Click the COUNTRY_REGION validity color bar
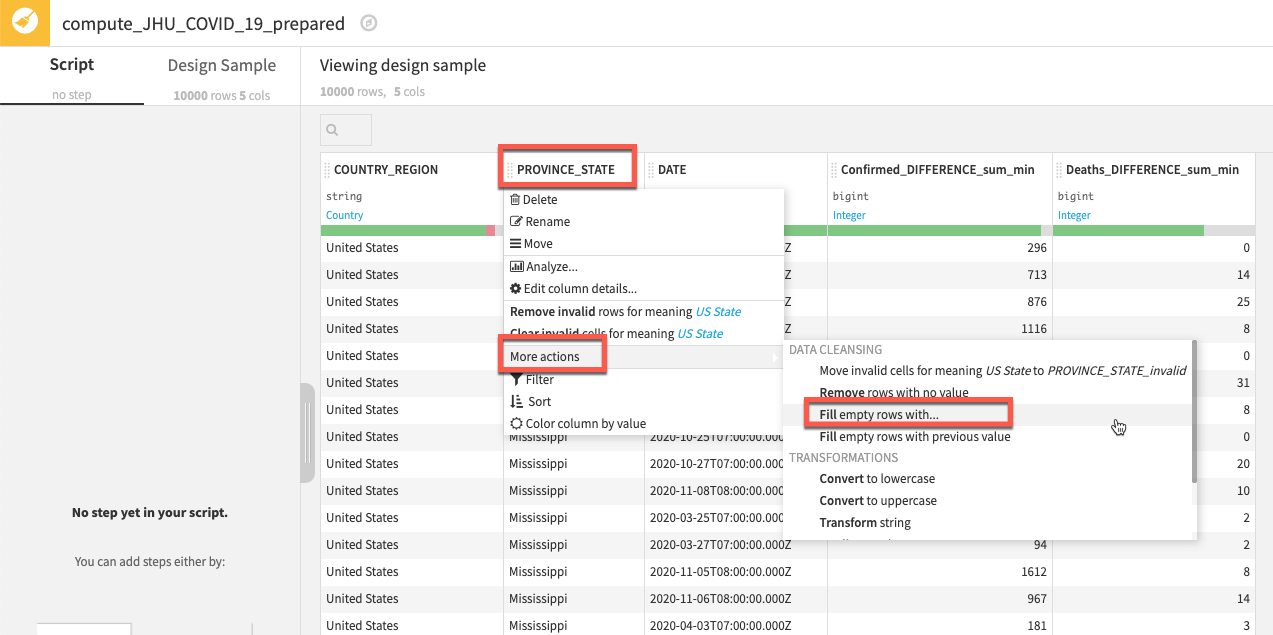Image resolution: width=1273 pixels, height=635 pixels. tap(405, 231)
